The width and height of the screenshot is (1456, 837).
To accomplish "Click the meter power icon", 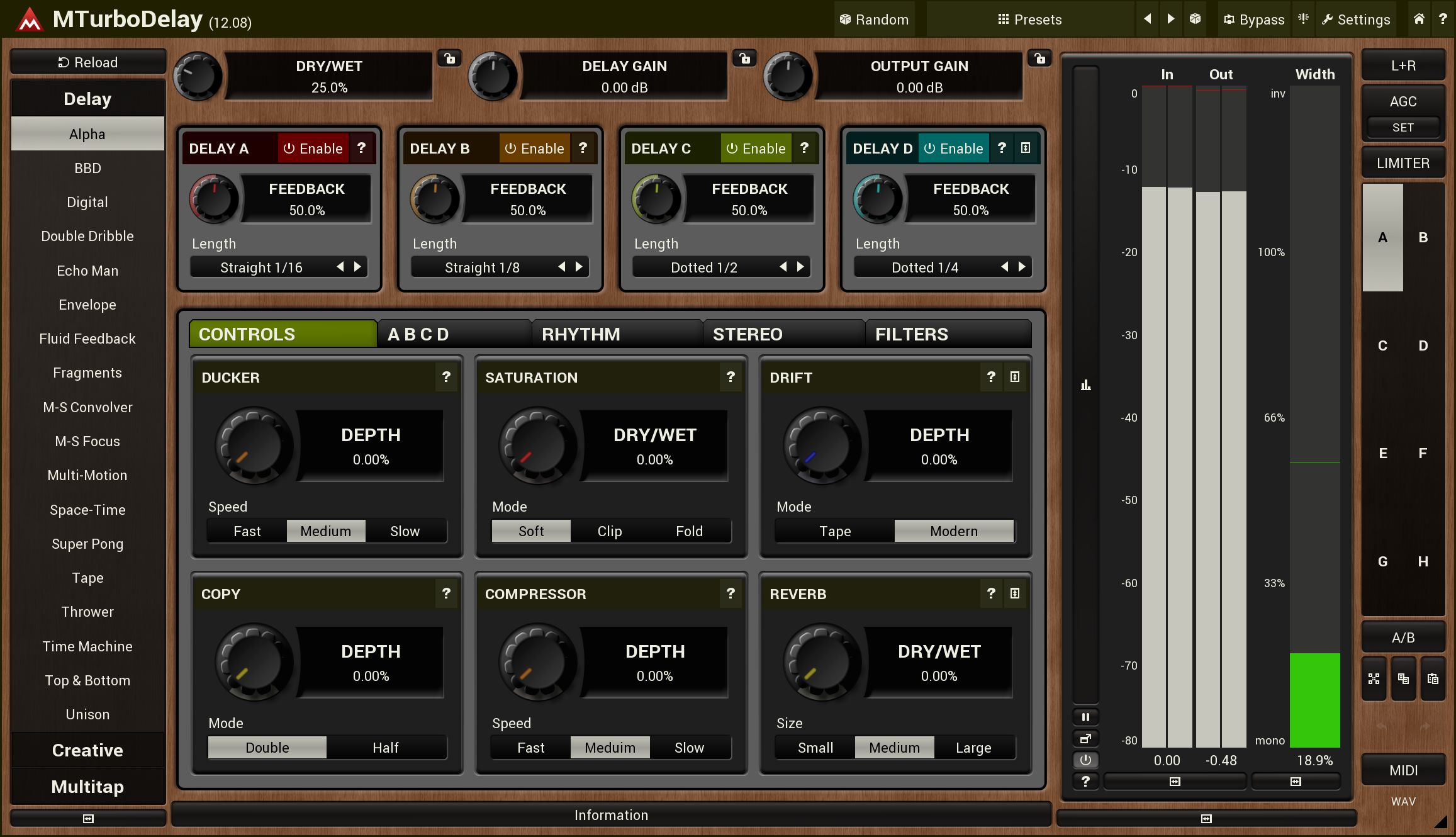I will (x=1085, y=760).
